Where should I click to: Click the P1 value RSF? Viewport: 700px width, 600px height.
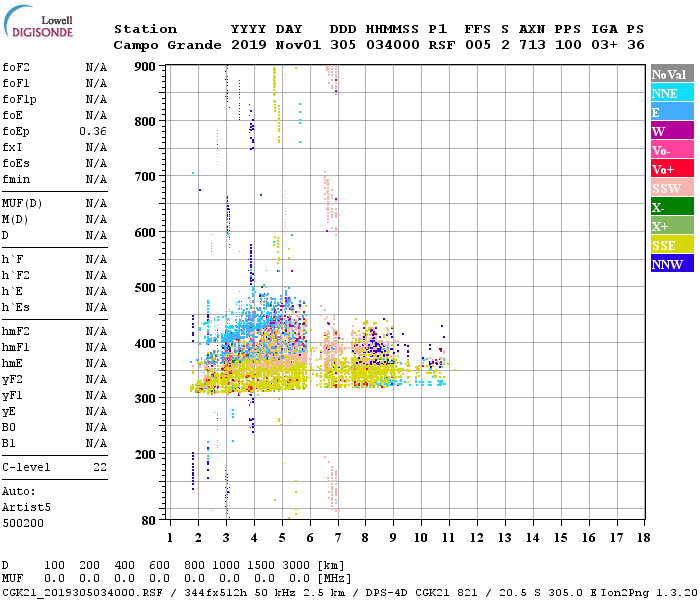click(442, 45)
